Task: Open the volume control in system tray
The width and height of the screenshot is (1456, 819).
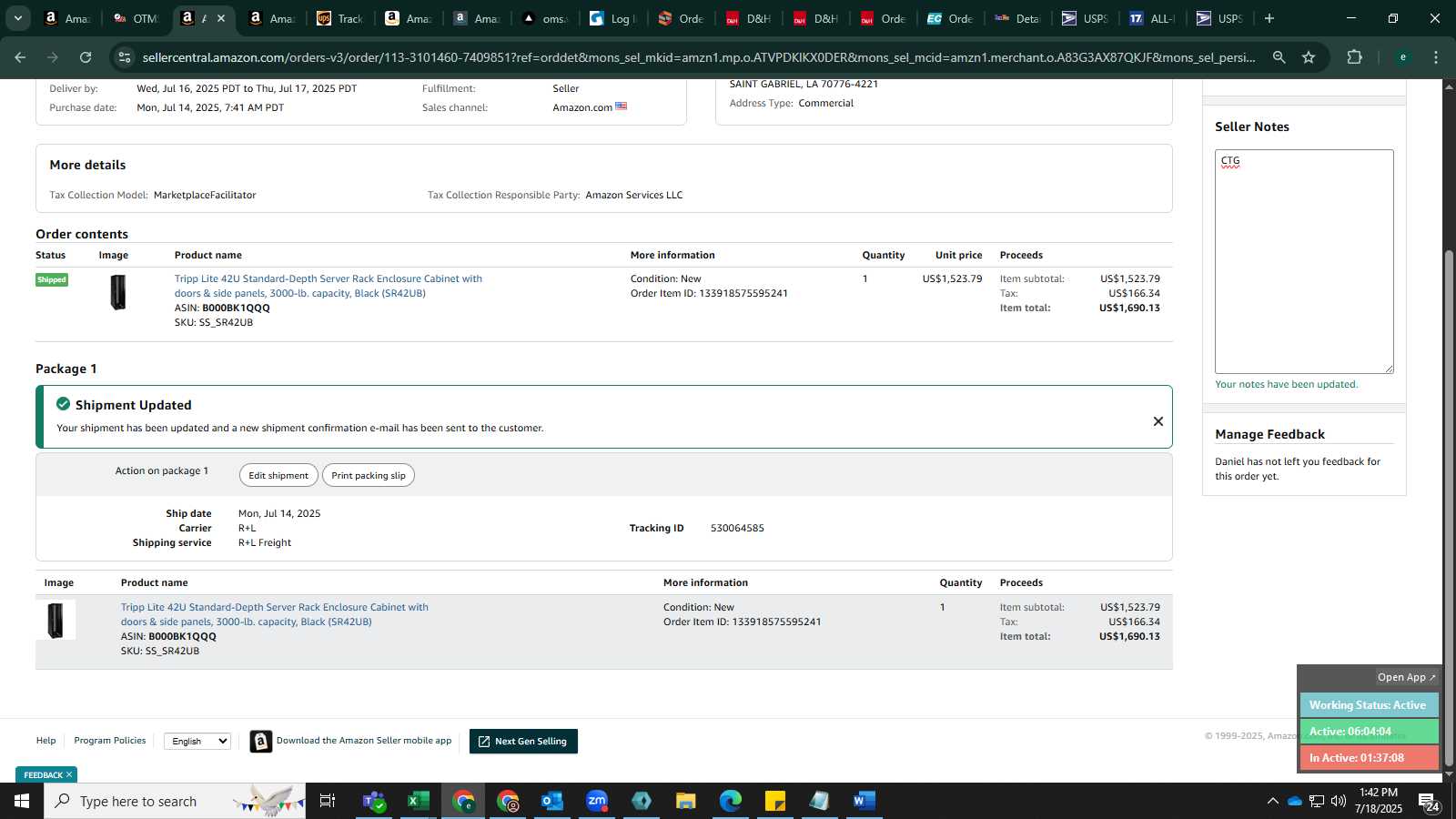Action: (1339, 801)
